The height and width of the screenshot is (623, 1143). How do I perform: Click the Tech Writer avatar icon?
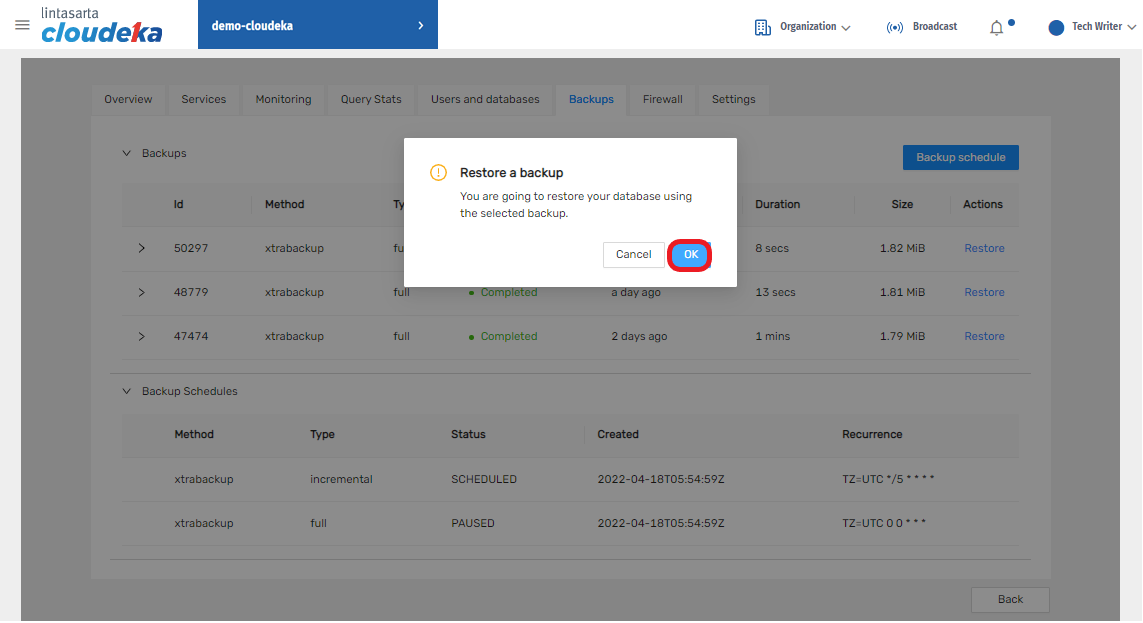(1056, 27)
